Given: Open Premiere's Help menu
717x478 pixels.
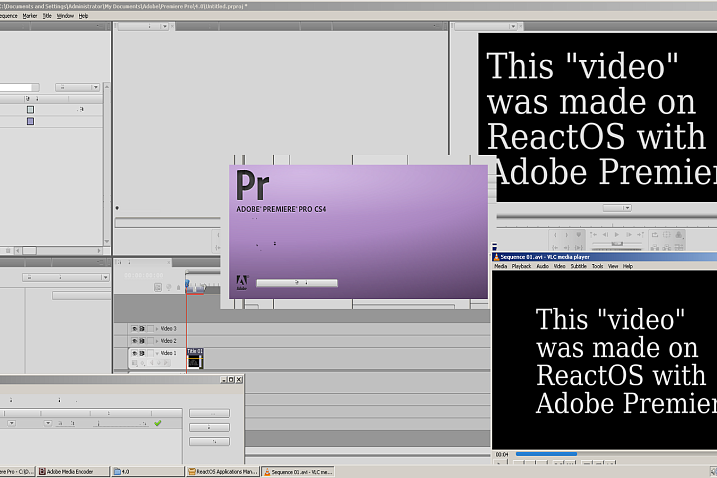Looking at the screenshot, I should 83,16.
